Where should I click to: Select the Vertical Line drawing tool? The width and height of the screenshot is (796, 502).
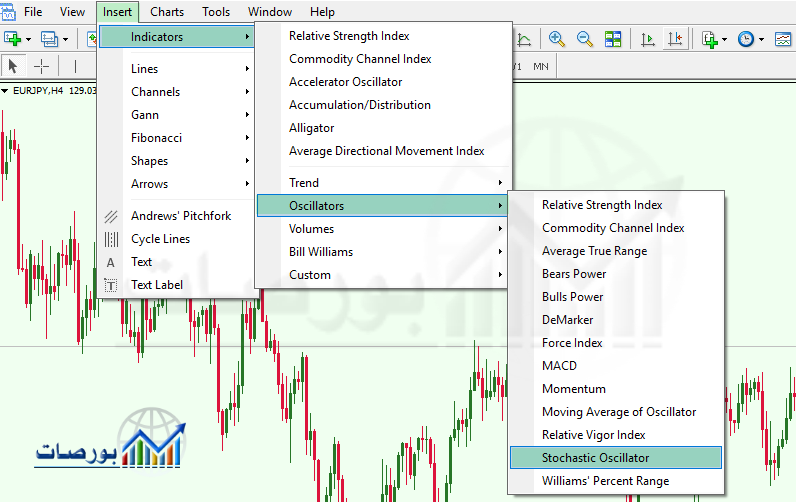click(75, 66)
